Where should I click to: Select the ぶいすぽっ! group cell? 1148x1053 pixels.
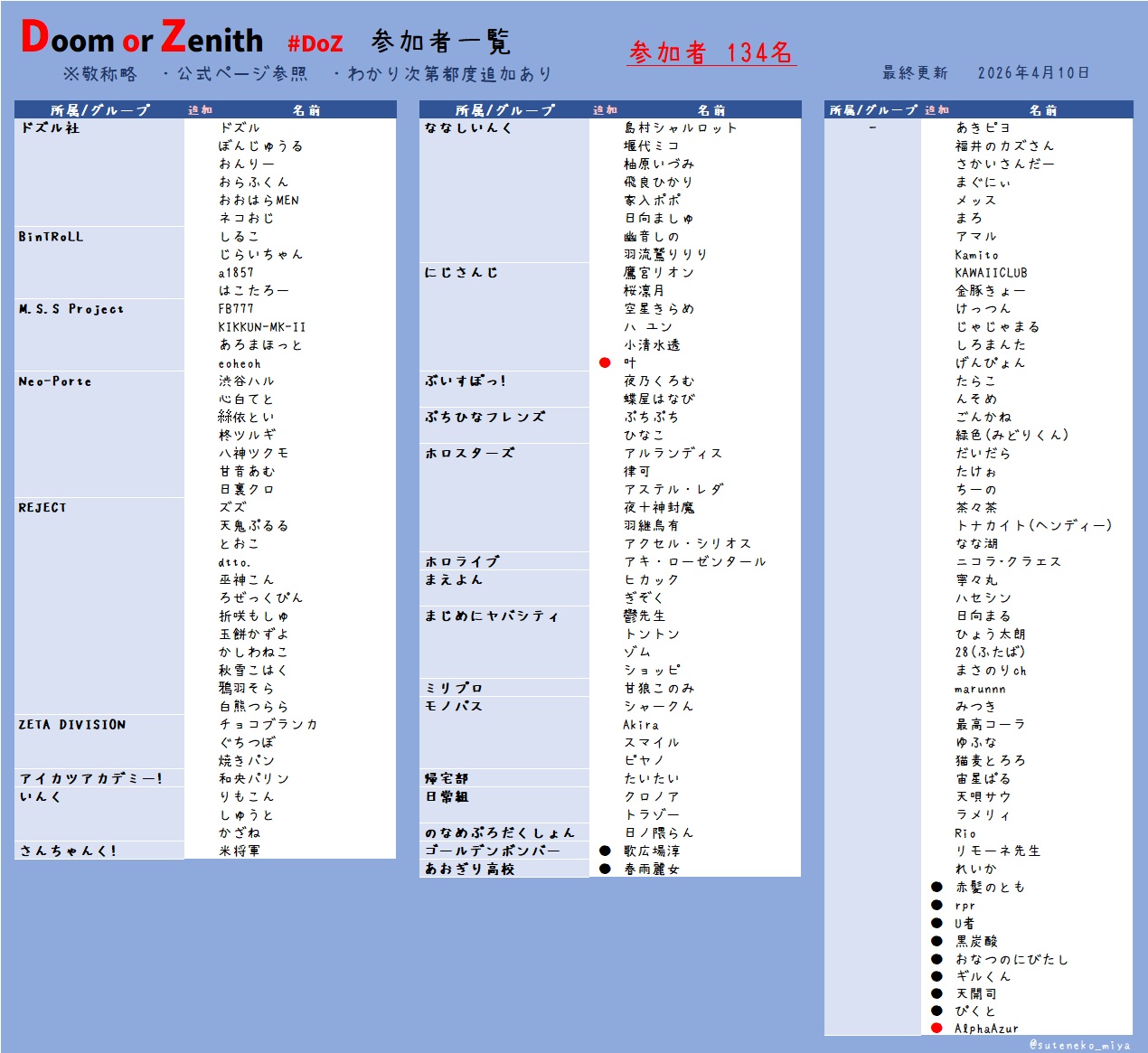tap(504, 390)
